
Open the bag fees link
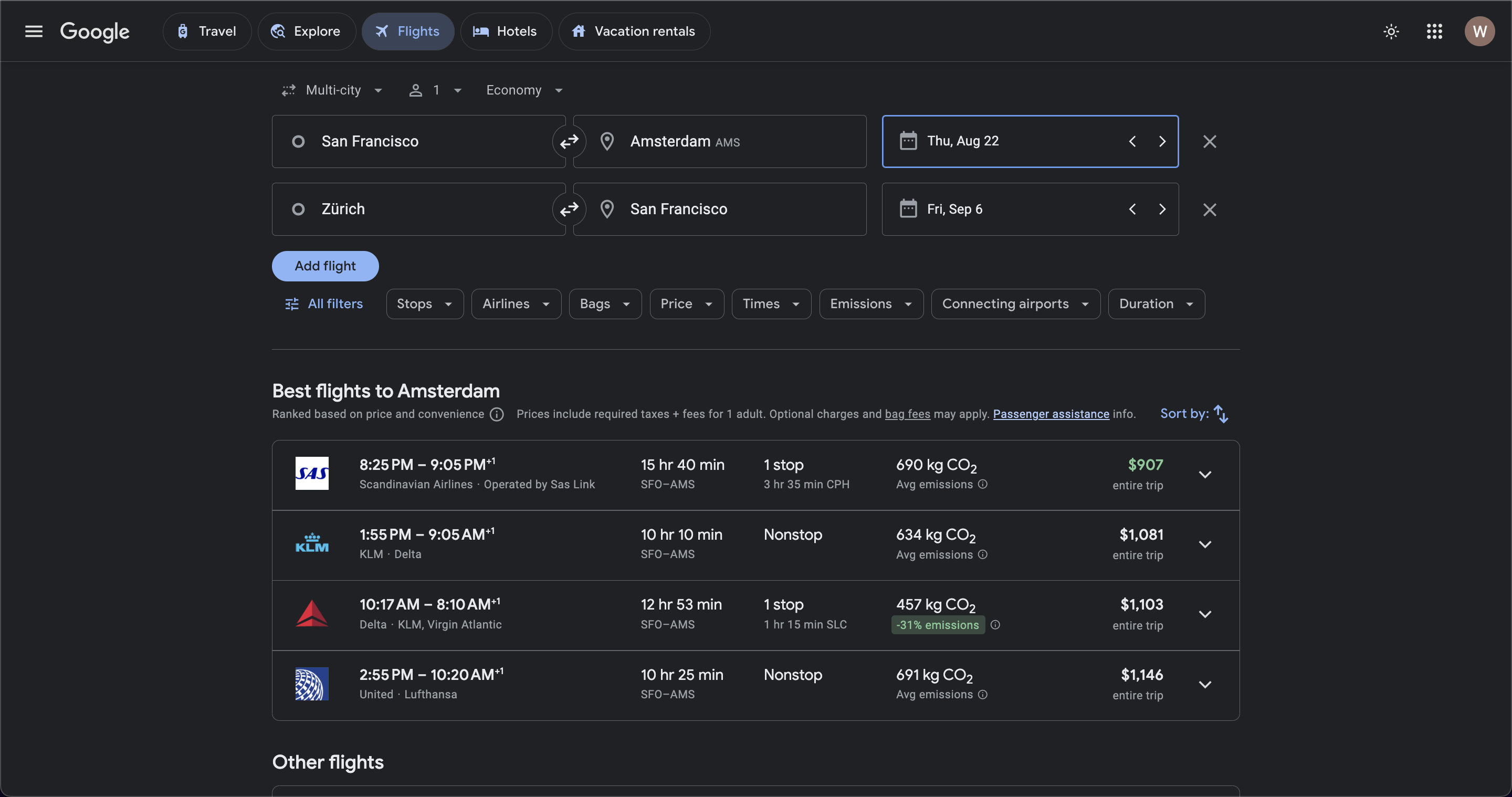tap(907, 414)
